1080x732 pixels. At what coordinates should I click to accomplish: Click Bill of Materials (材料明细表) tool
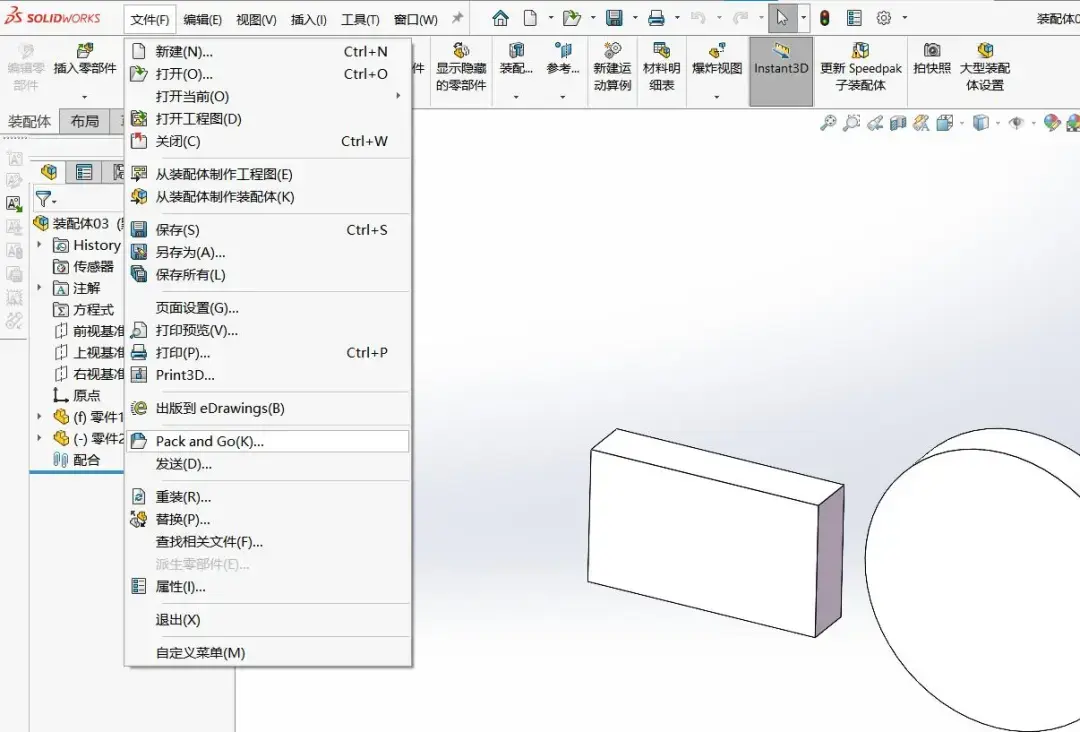661,67
